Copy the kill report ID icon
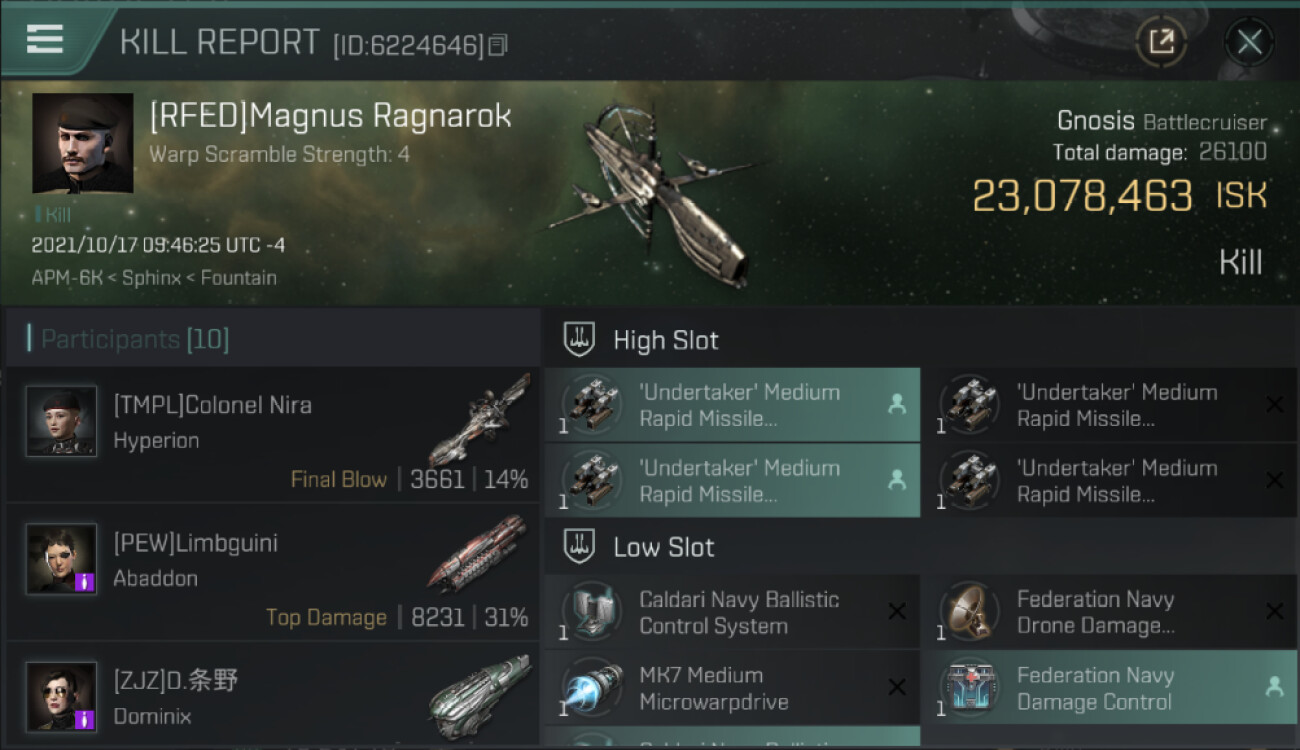The width and height of the screenshot is (1300, 750). tap(498, 45)
